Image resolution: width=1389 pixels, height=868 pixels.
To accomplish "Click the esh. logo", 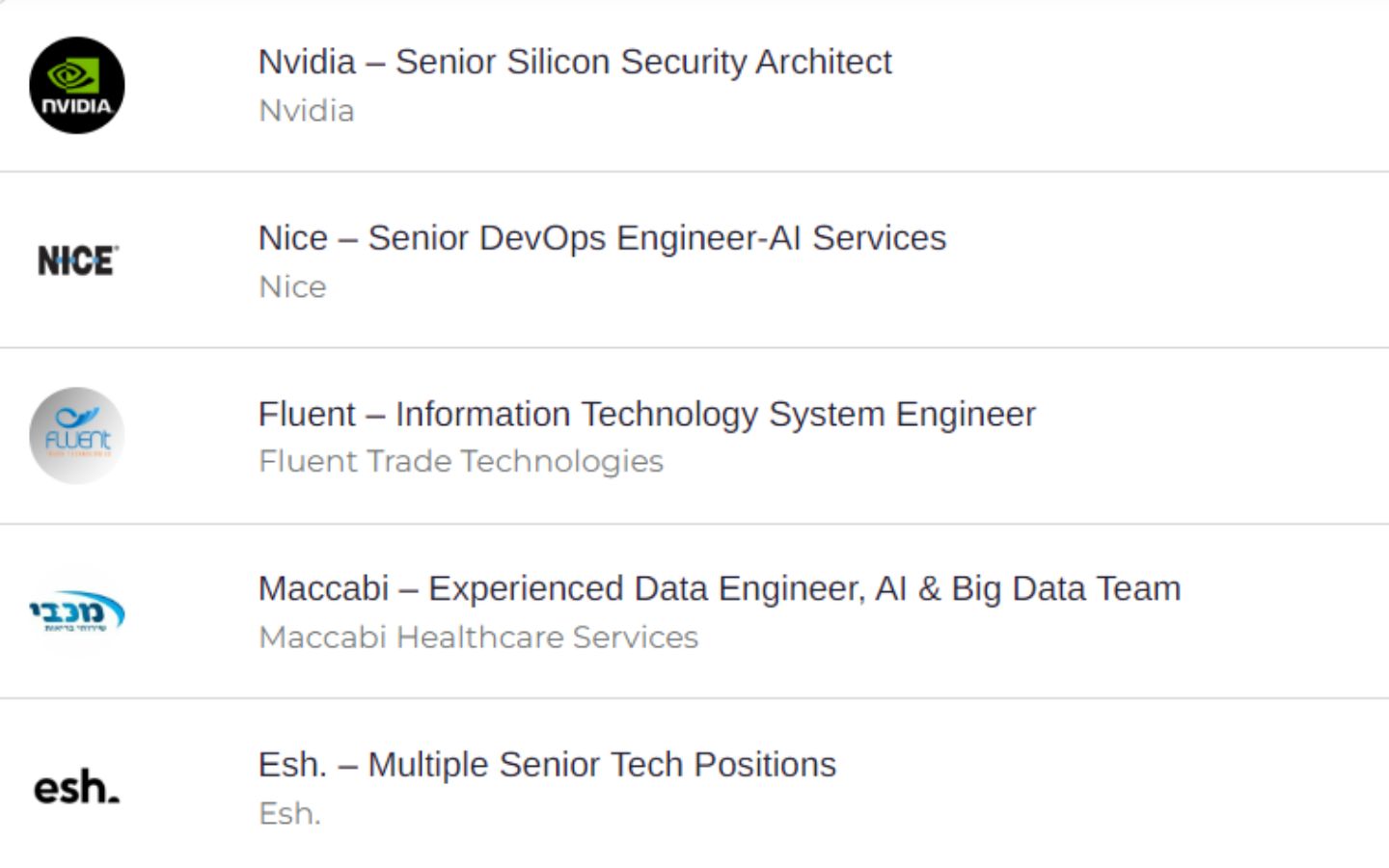I will (x=77, y=787).
